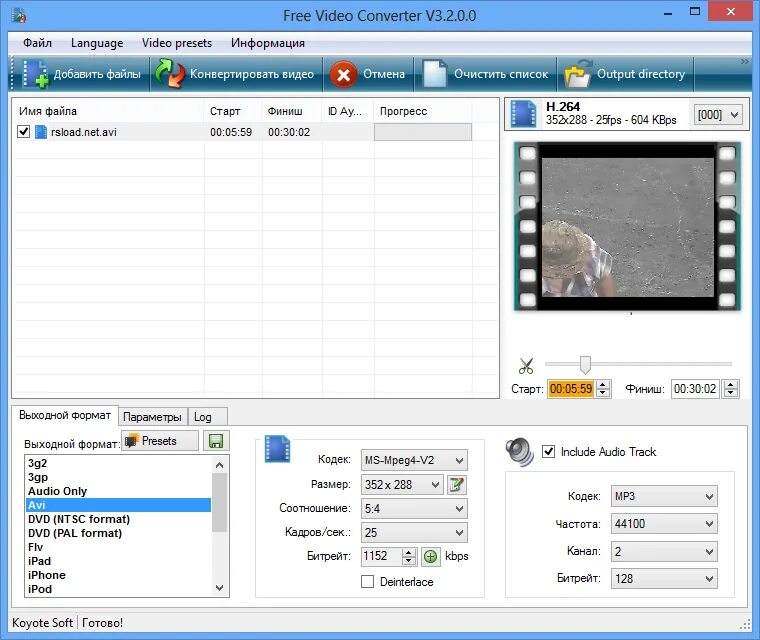Click the rsload.net.avi progress bar
Viewport: 760px width, 640px height.
[x=423, y=132]
